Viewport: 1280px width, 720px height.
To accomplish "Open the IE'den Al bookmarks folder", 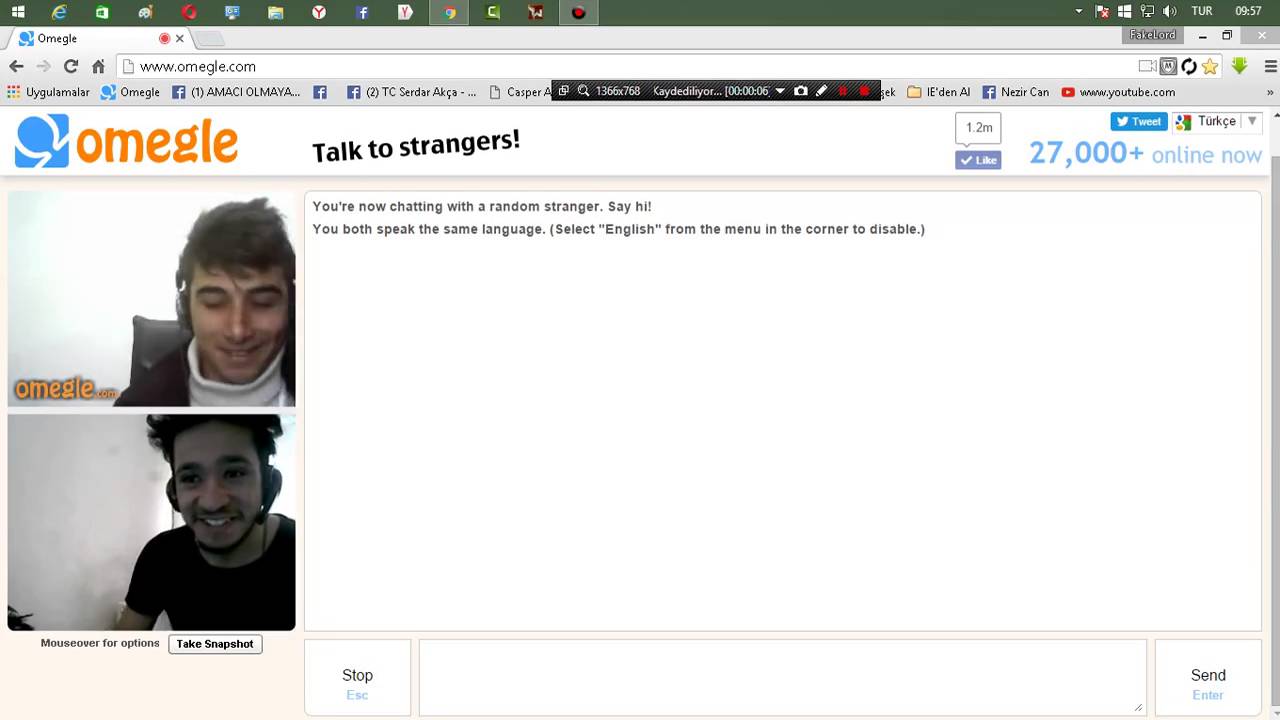I will click(939, 92).
